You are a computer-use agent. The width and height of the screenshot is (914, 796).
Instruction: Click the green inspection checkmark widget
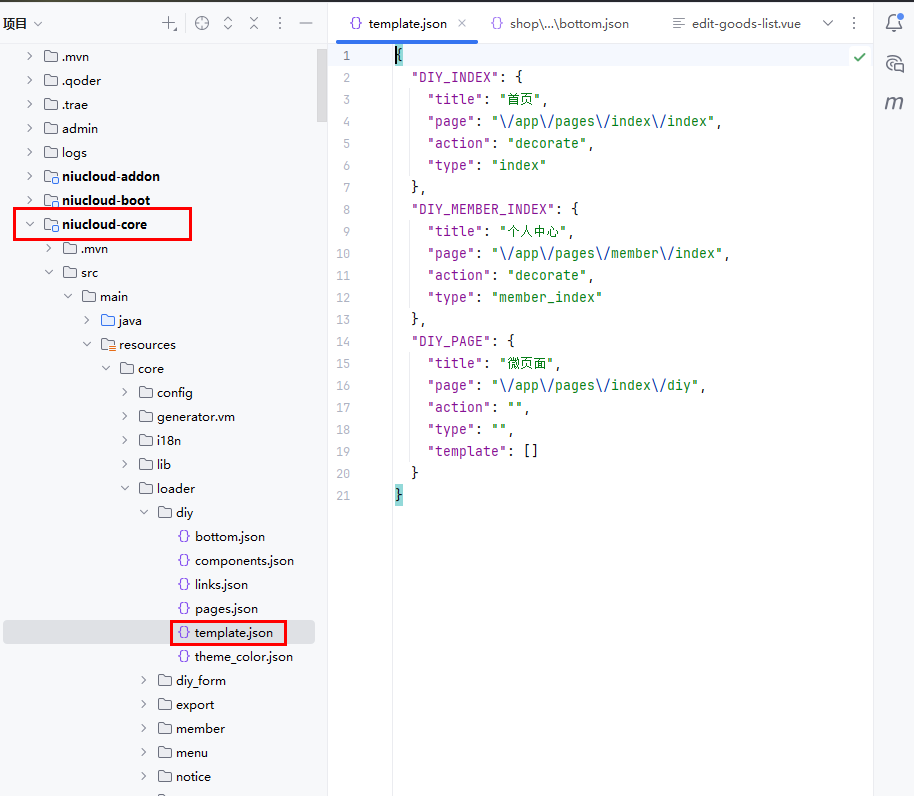pyautogui.click(x=859, y=57)
